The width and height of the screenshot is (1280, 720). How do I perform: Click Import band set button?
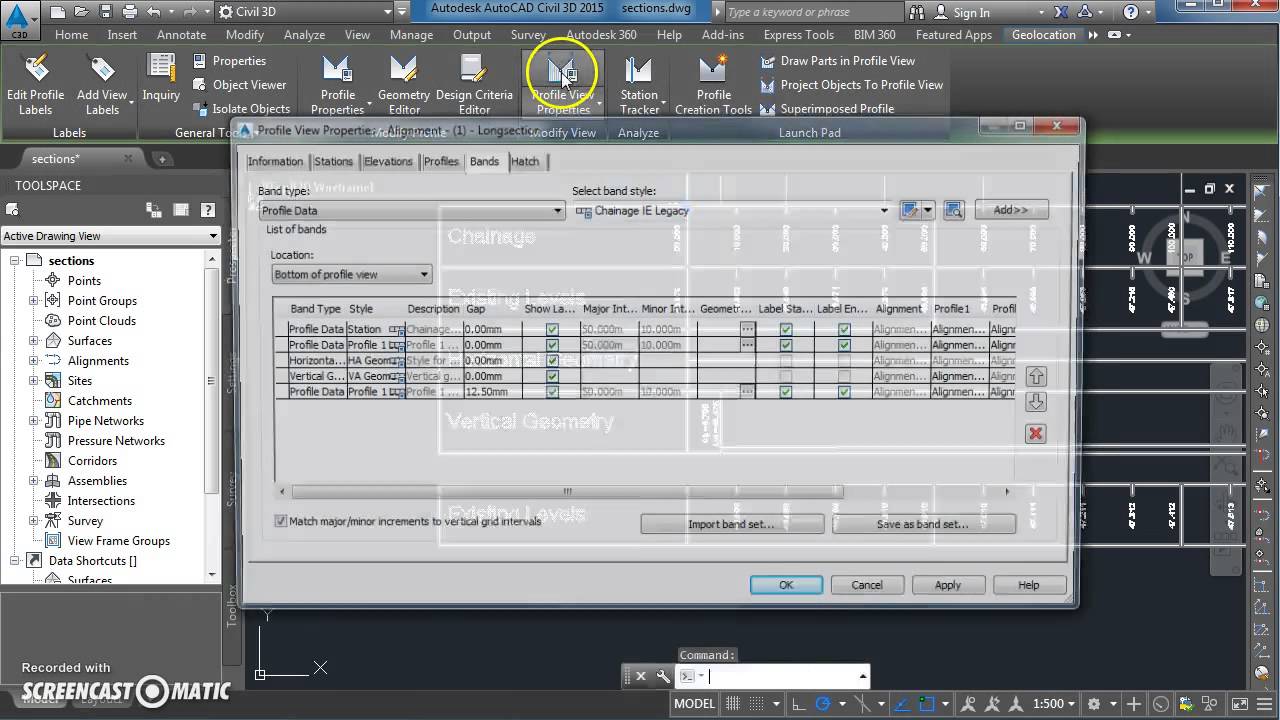pos(732,524)
